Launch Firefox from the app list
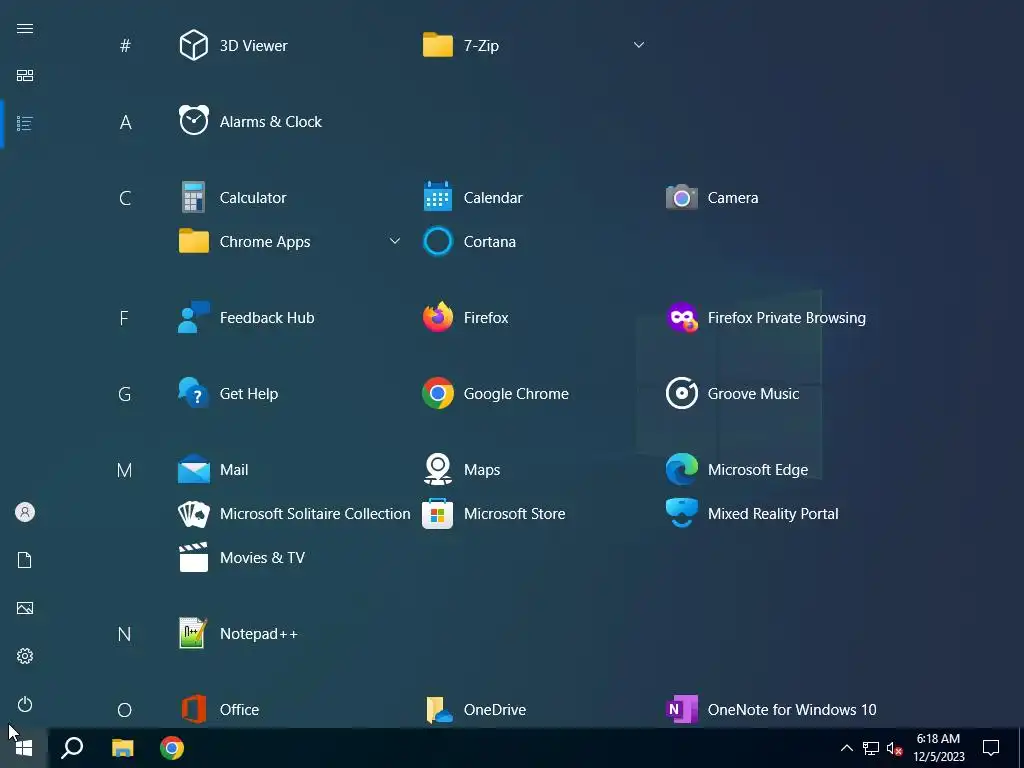The height and width of the screenshot is (768, 1024). tap(466, 317)
